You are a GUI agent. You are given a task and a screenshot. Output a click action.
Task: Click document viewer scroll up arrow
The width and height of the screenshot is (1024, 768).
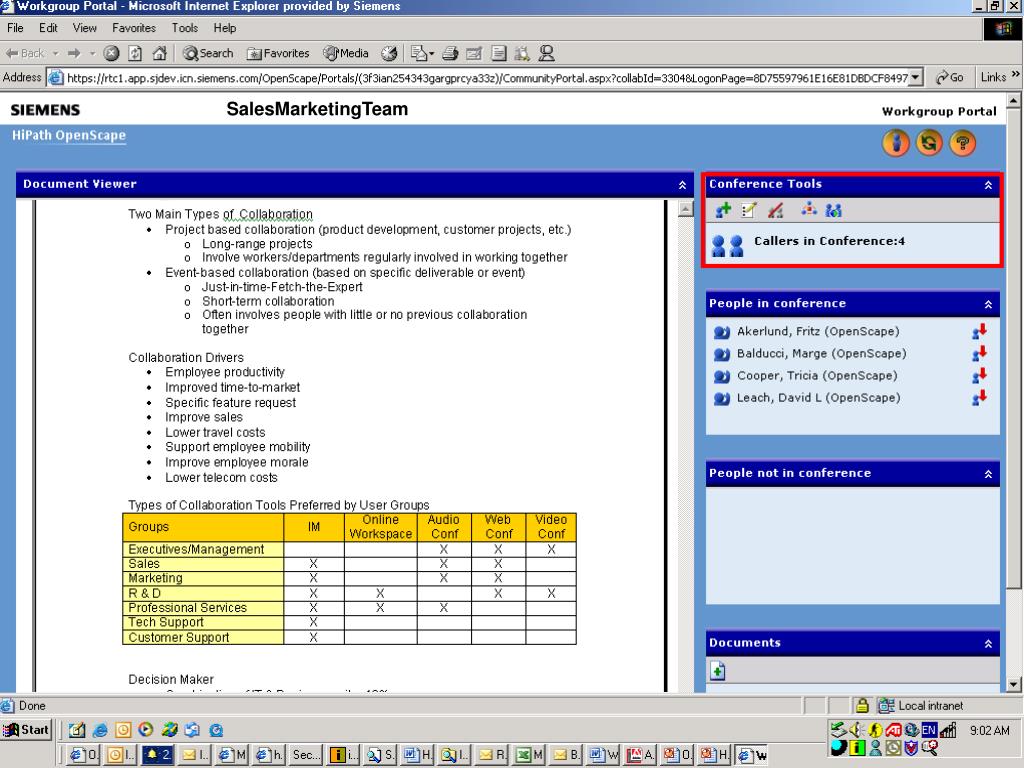pos(686,209)
